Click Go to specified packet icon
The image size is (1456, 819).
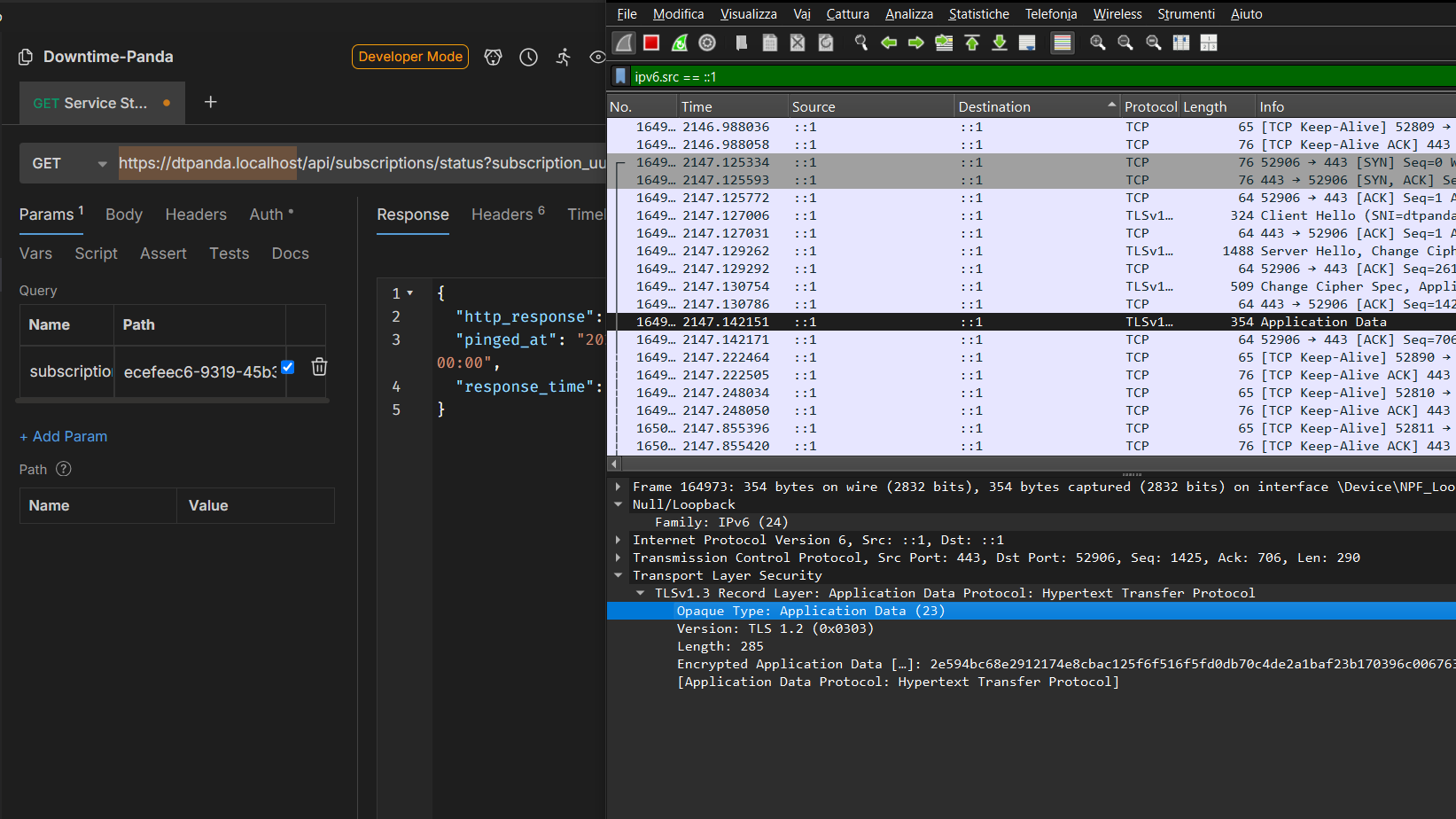(x=945, y=43)
